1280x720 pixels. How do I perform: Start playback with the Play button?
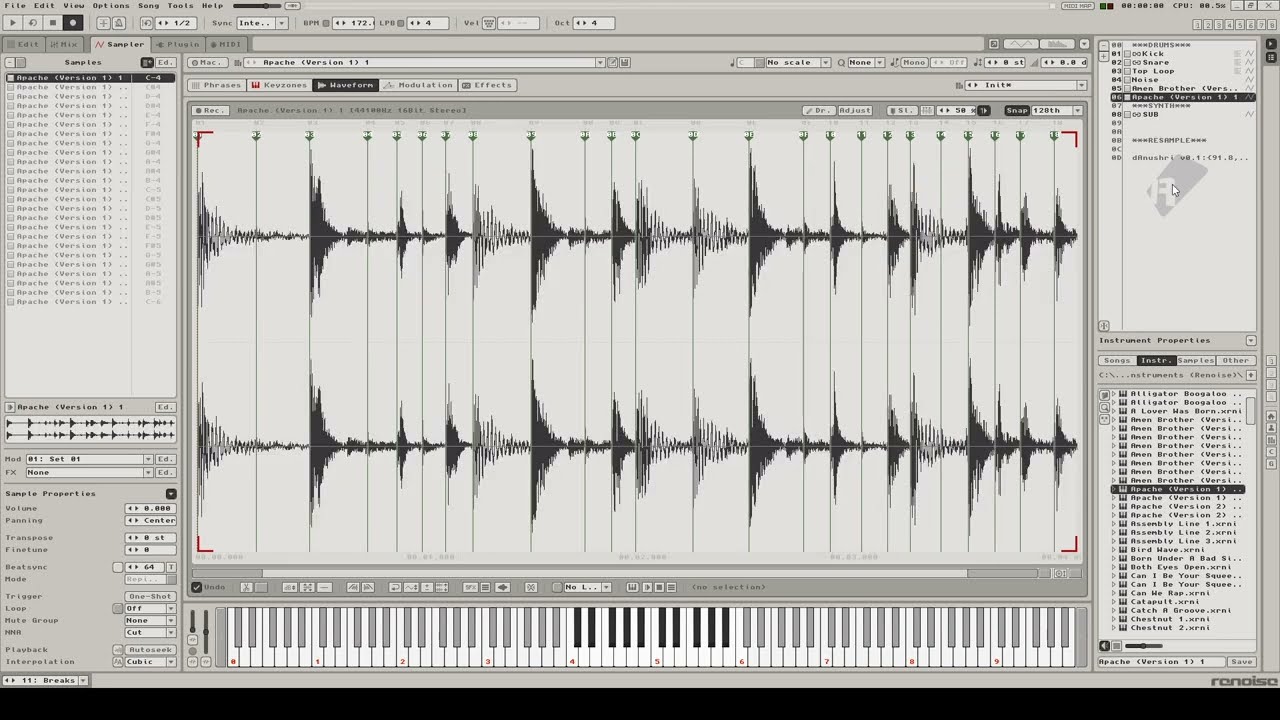coord(13,23)
